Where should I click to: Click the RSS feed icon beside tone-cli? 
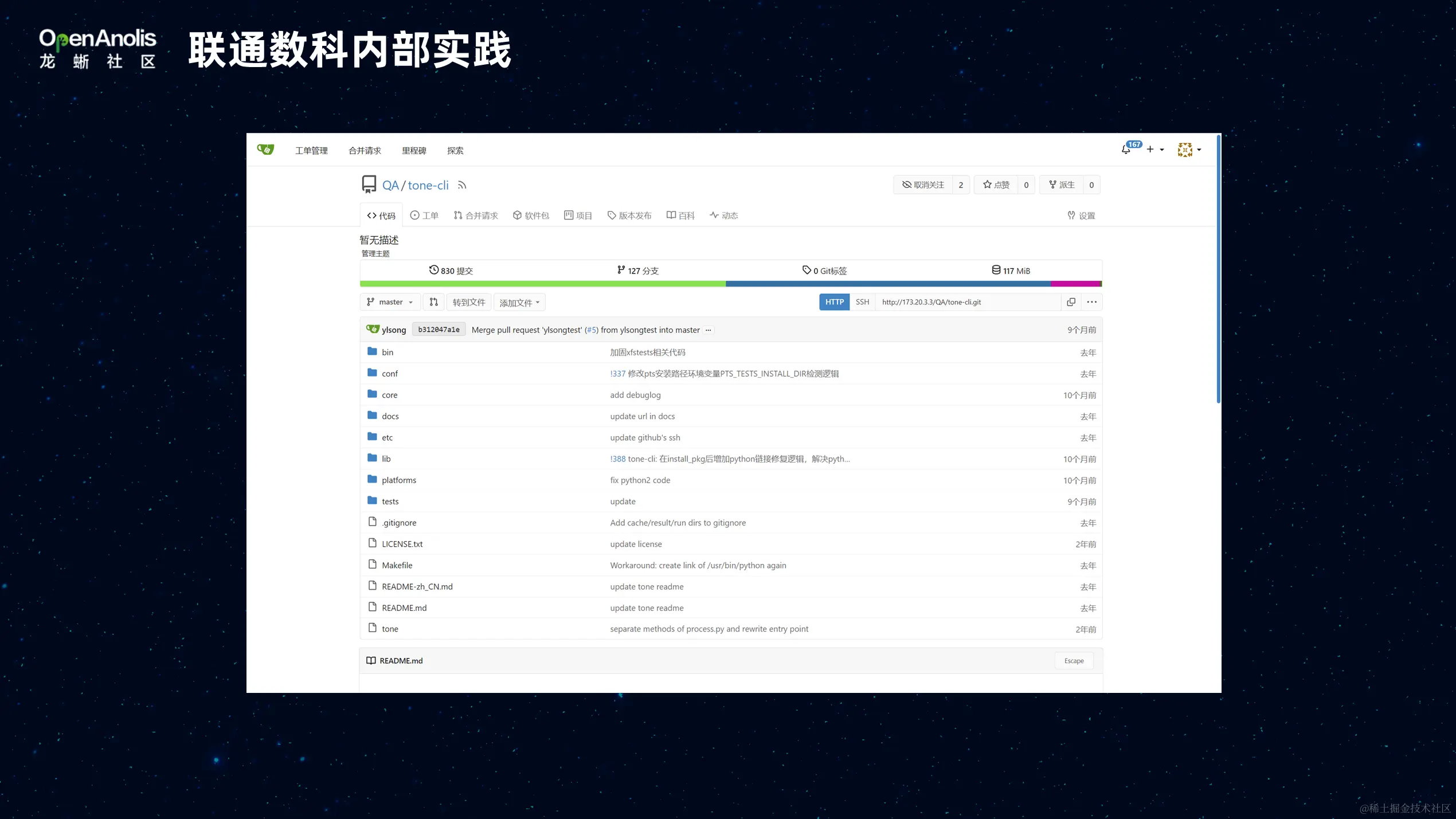coord(462,185)
